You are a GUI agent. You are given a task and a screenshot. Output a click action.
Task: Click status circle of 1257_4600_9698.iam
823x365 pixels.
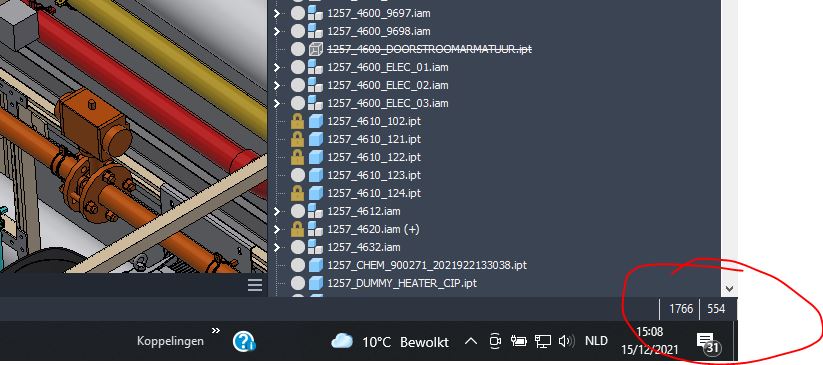click(x=298, y=31)
